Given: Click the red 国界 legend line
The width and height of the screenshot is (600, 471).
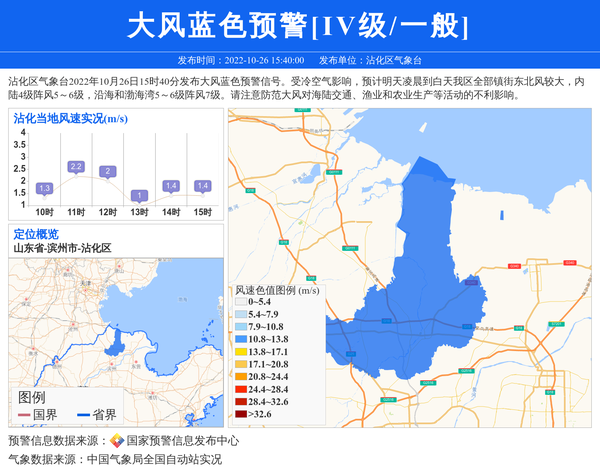Looking at the screenshot, I should pyautogui.click(x=21, y=414).
